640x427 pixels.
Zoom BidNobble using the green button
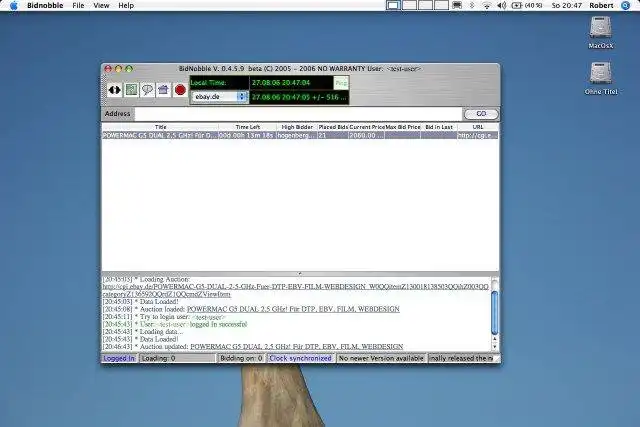[129, 69]
